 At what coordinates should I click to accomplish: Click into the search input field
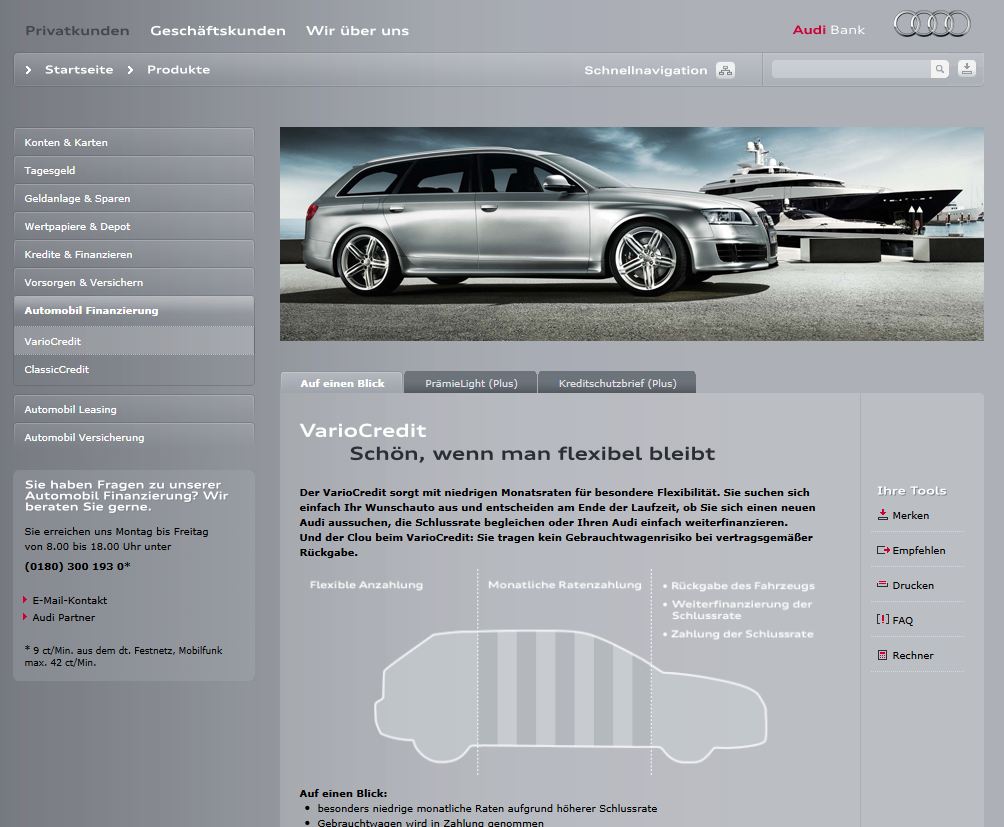click(851, 69)
